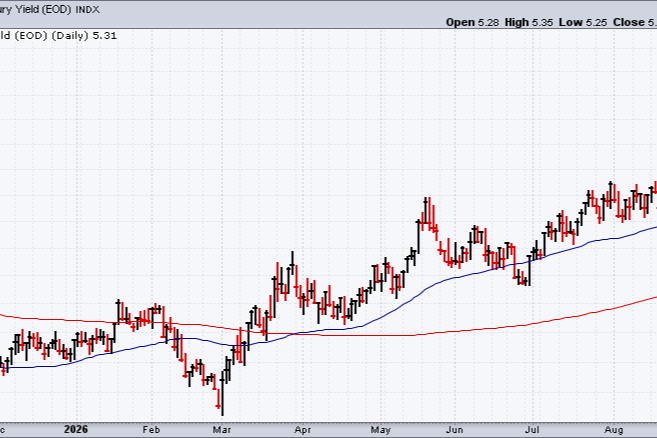Click the 'INDX' label in title bar
Viewport: 657px width, 438px height.
pyautogui.click(x=88, y=10)
